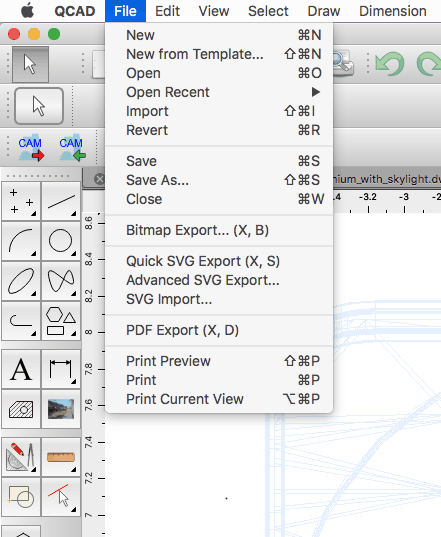
Task: Expand the Open Recent submenu
Action: [x=219, y=92]
